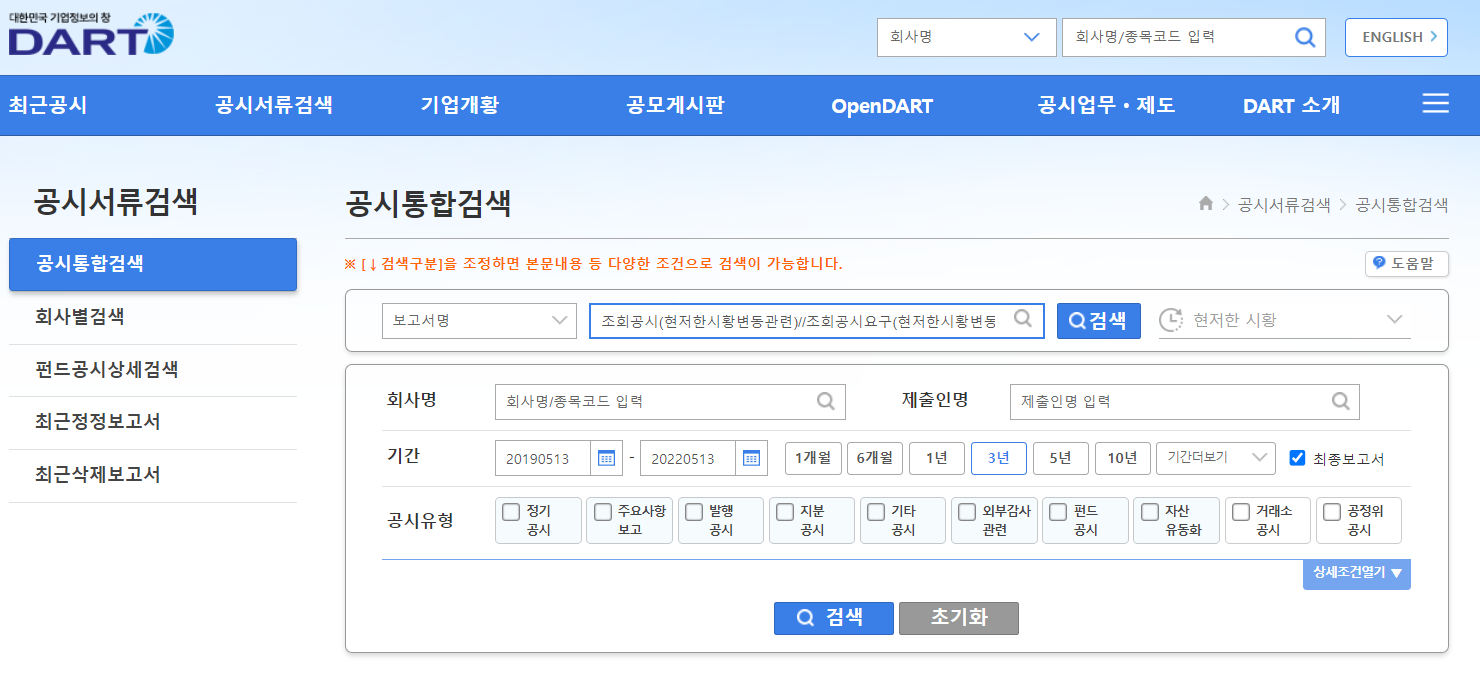Viewport: 1480px width, 674px height.
Task: Check the 펀드공시 checkbox
Action: pos(1058,512)
